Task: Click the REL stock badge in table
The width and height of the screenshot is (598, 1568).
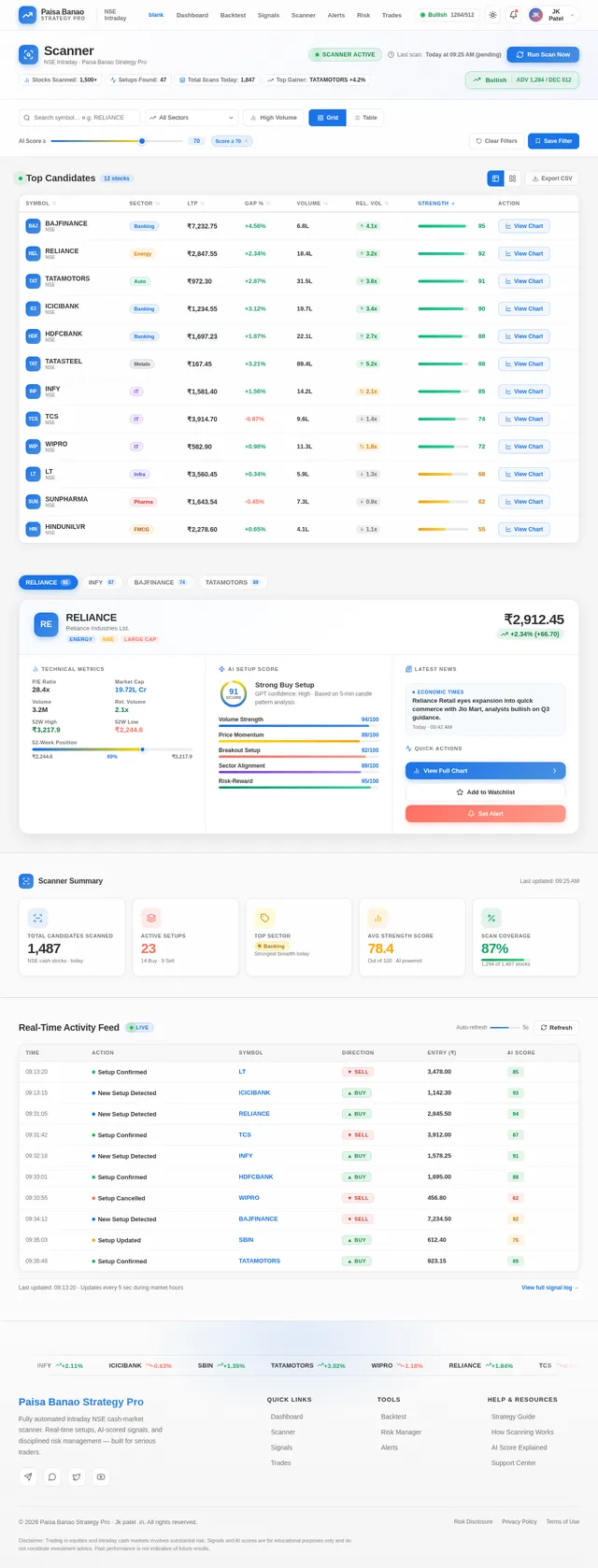Action: tap(33, 253)
